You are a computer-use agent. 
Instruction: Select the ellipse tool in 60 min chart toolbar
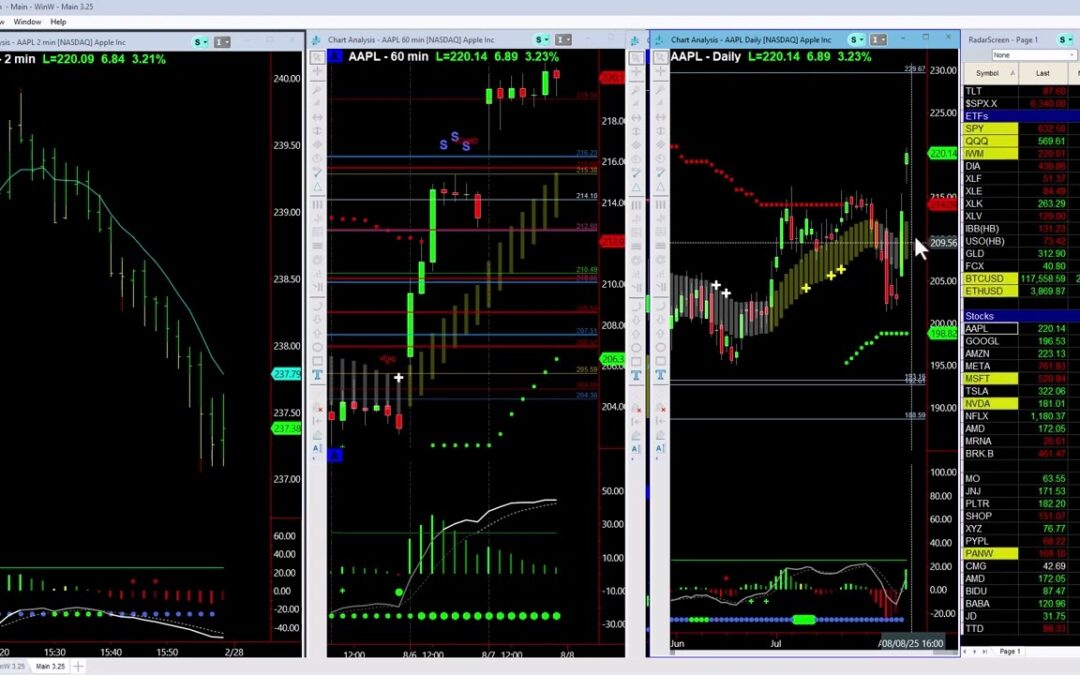pyautogui.click(x=318, y=347)
